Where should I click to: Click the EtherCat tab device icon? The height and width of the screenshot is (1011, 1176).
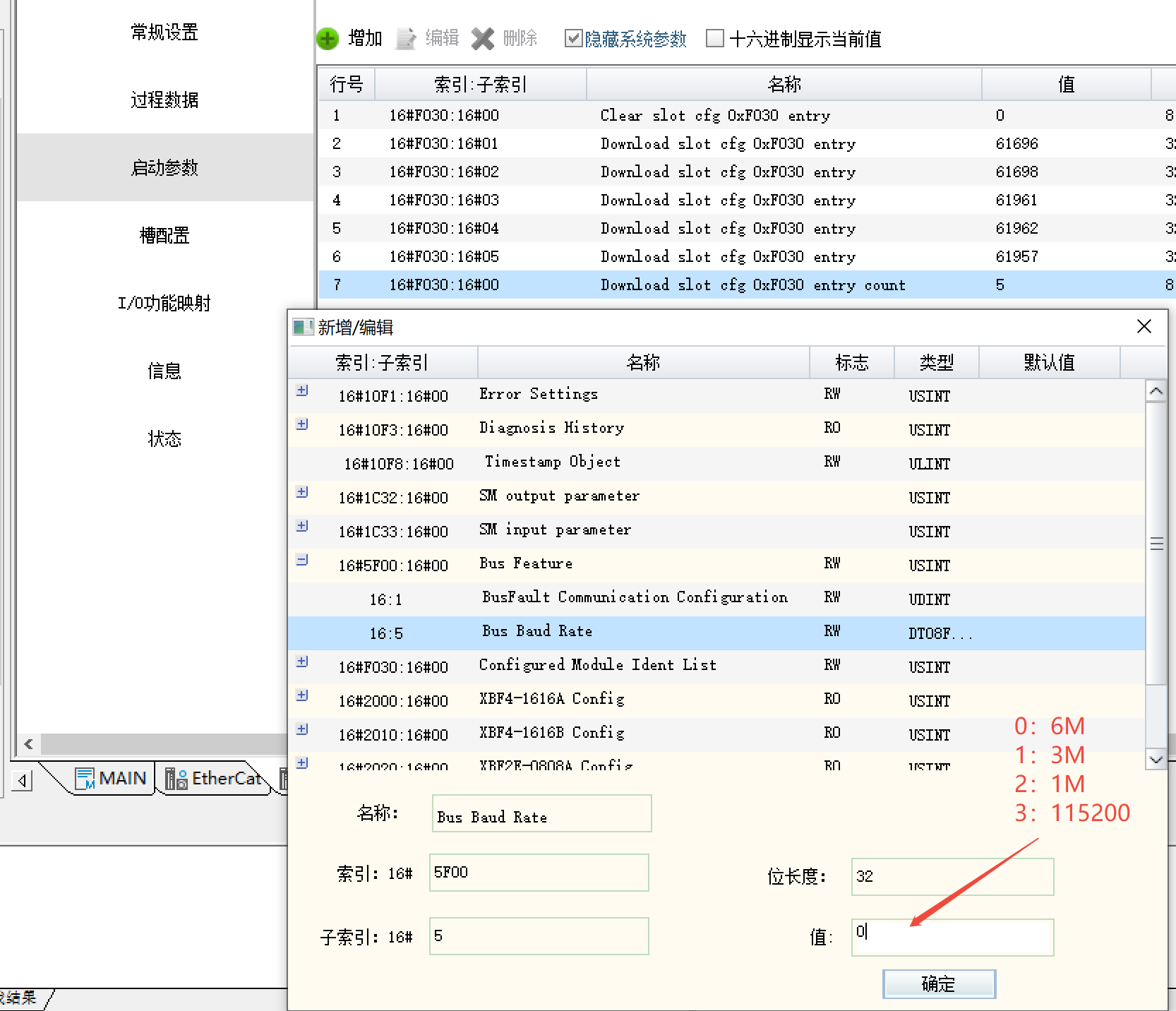click(176, 779)
